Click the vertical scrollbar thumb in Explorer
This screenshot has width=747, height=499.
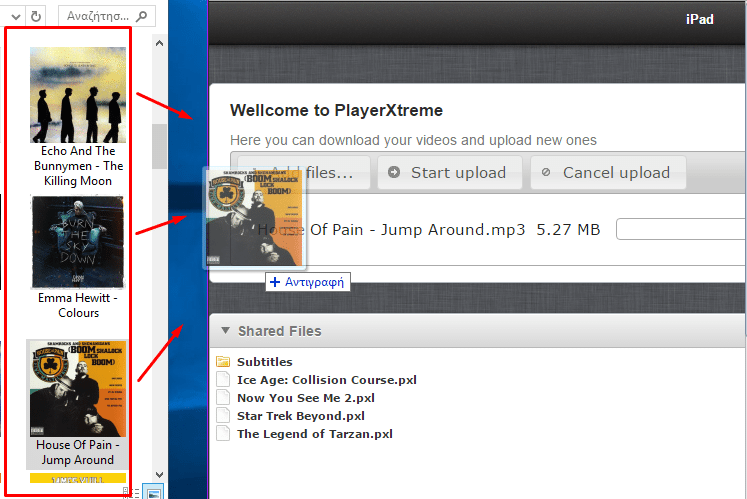click(x=159, y=146)
